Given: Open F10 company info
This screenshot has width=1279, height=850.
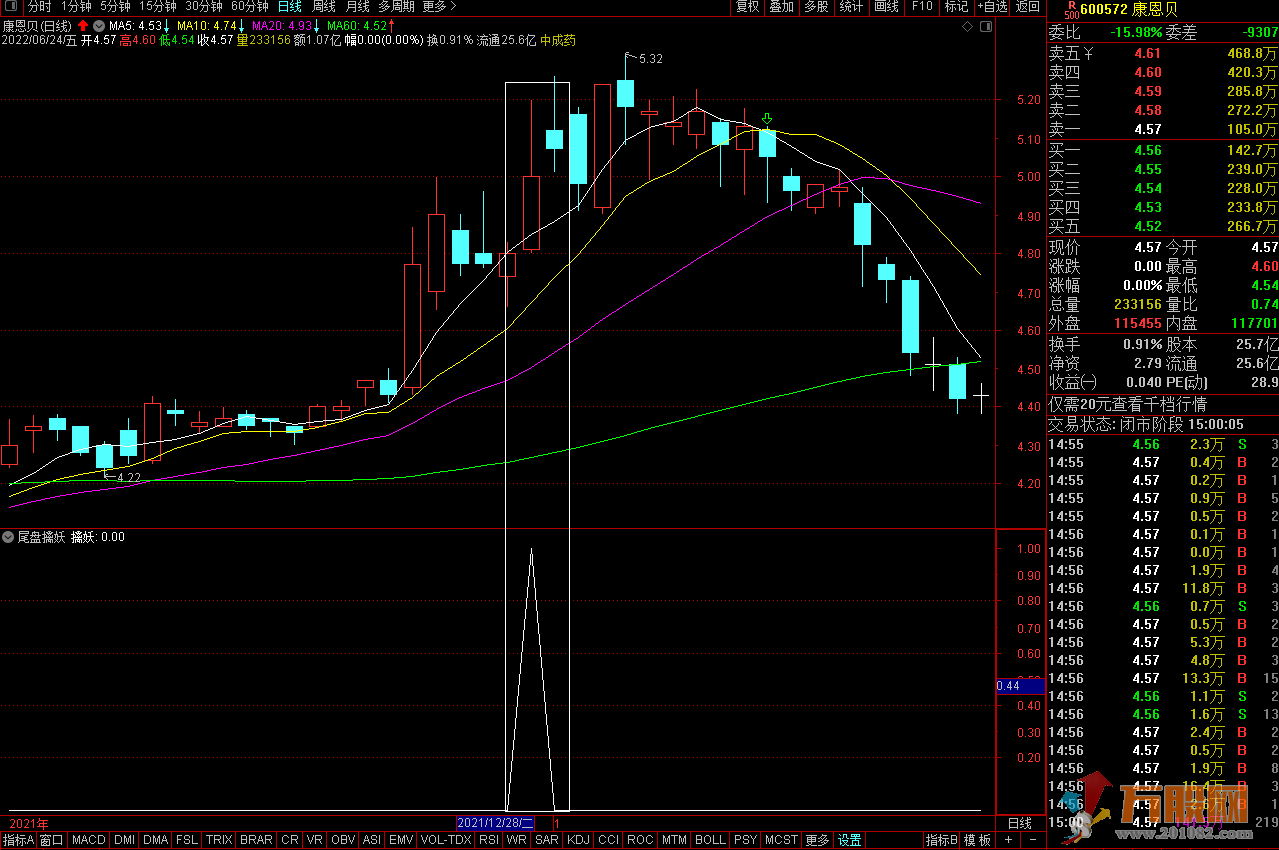Looking at the screenshot, I should (922, 7).
